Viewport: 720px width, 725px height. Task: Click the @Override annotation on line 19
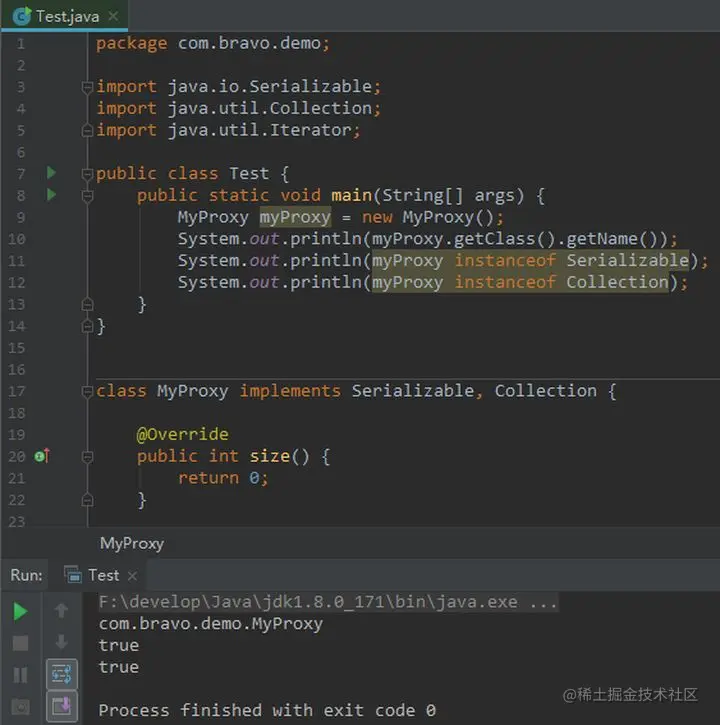tap(182, 435)
